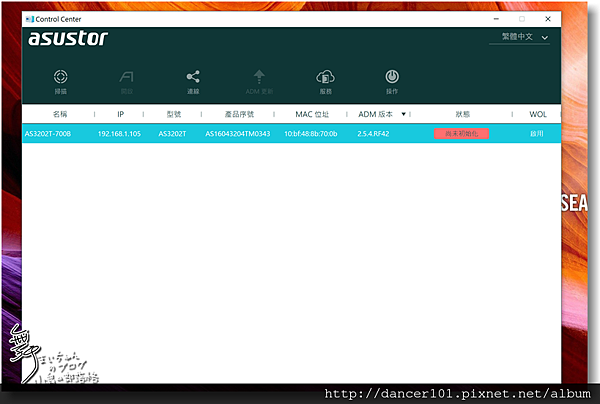Image resolution: width=600 pixels, height=404 pixels.
Task: Click the Connect (連線) share icon
Action: (193, 77)
